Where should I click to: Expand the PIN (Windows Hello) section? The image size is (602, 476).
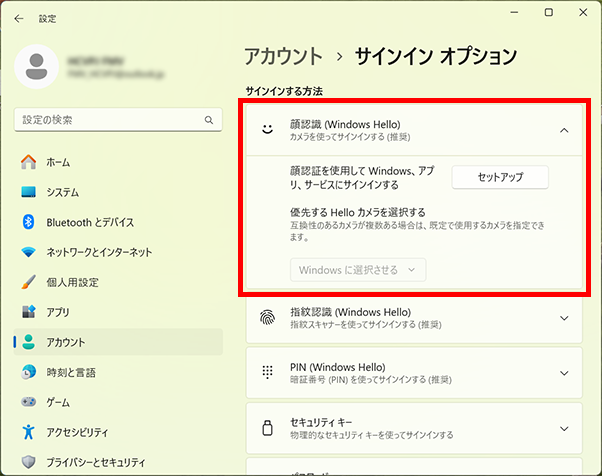(x=564, y=373)
